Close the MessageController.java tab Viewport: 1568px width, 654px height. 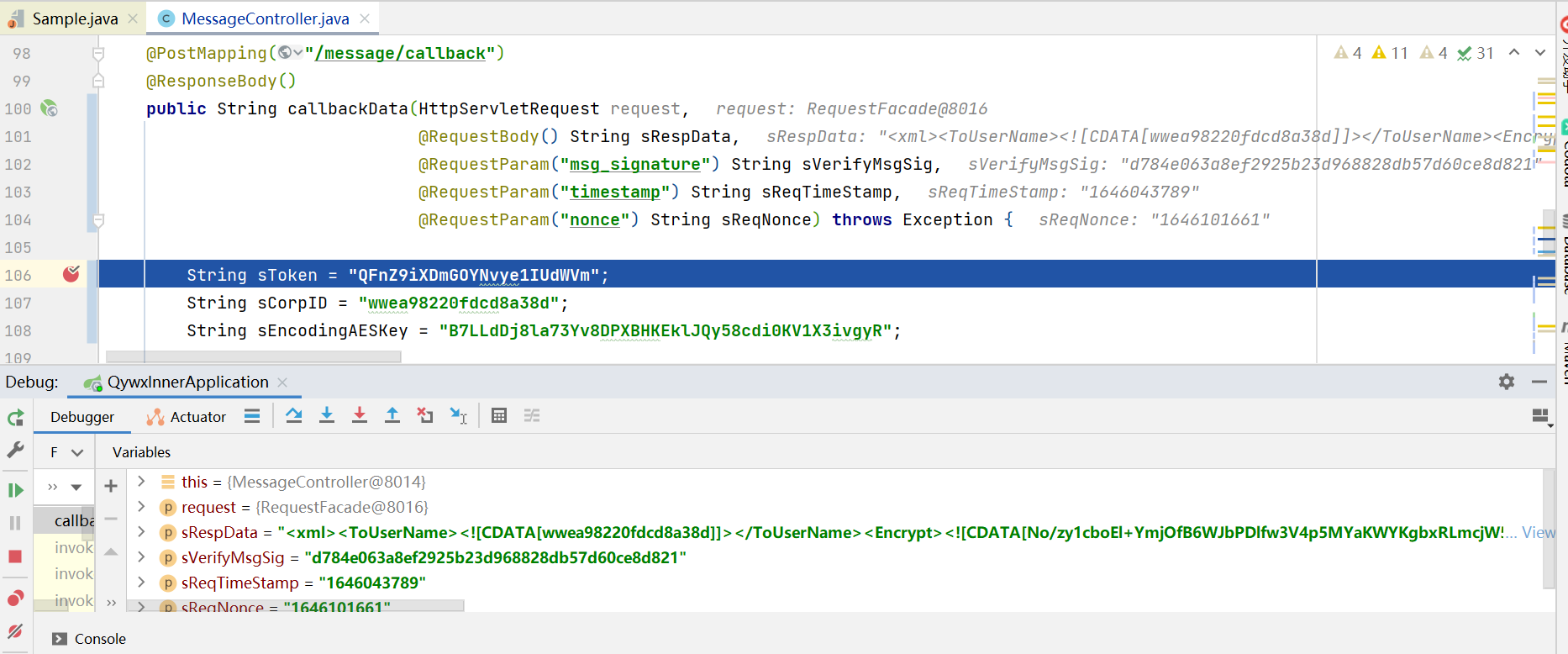tap(365, 18)
